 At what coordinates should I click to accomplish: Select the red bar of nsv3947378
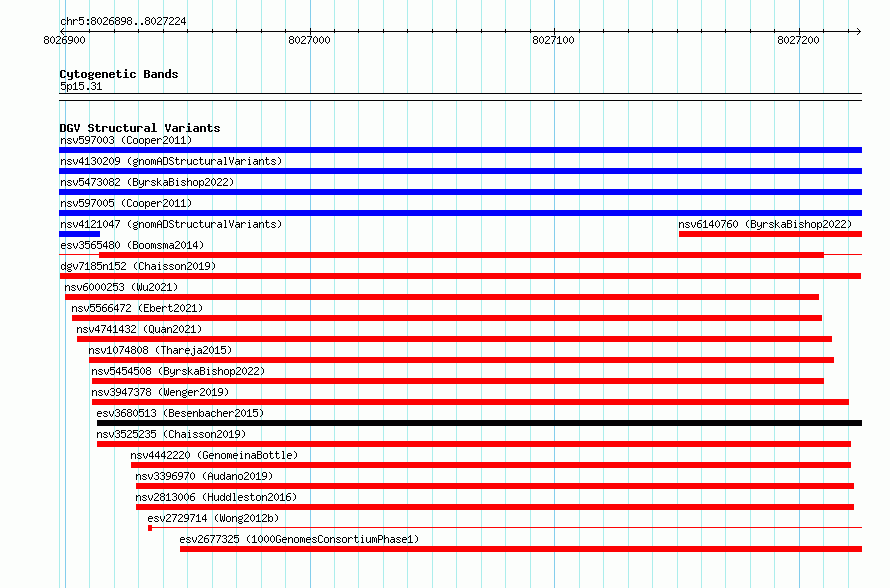coord(470,402)
